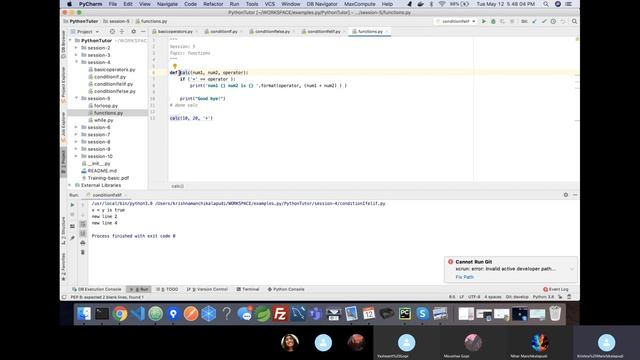Open DB Execution Console button
Image resolution: width=640 pixels, height=360 pixels.
coord(97,289)
